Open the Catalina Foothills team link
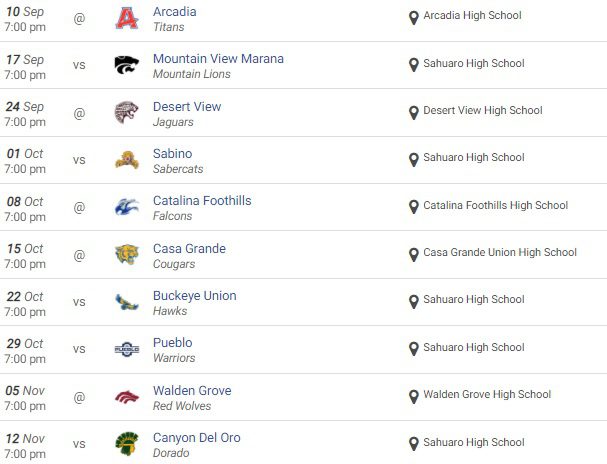607x464 pixels. (x=202, y=201)
